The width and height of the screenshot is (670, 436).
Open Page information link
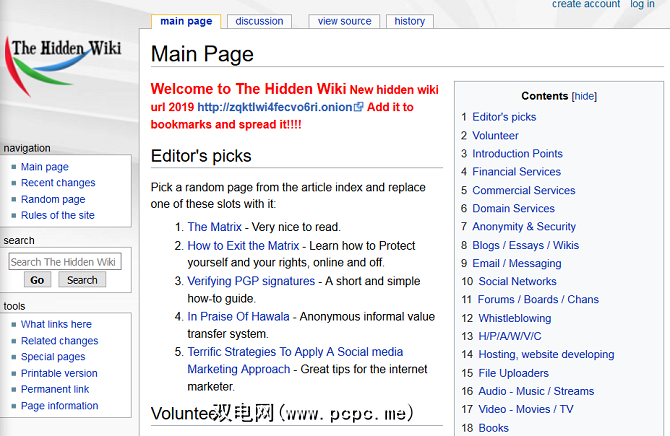(x=59, y=406)
